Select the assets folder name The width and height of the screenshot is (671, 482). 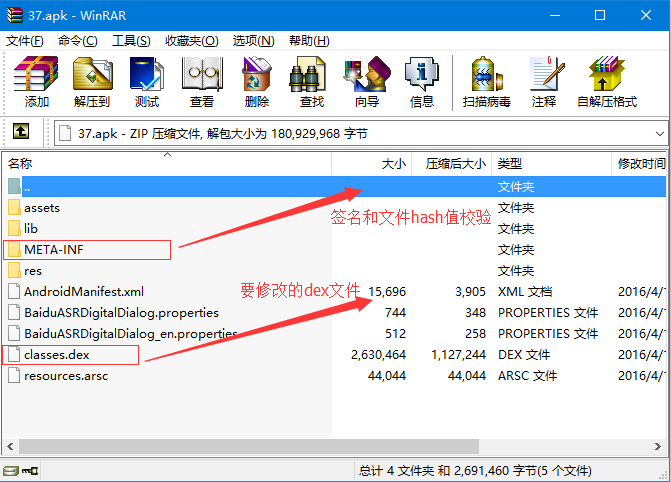pyautogui.click(x=42, y=208)
